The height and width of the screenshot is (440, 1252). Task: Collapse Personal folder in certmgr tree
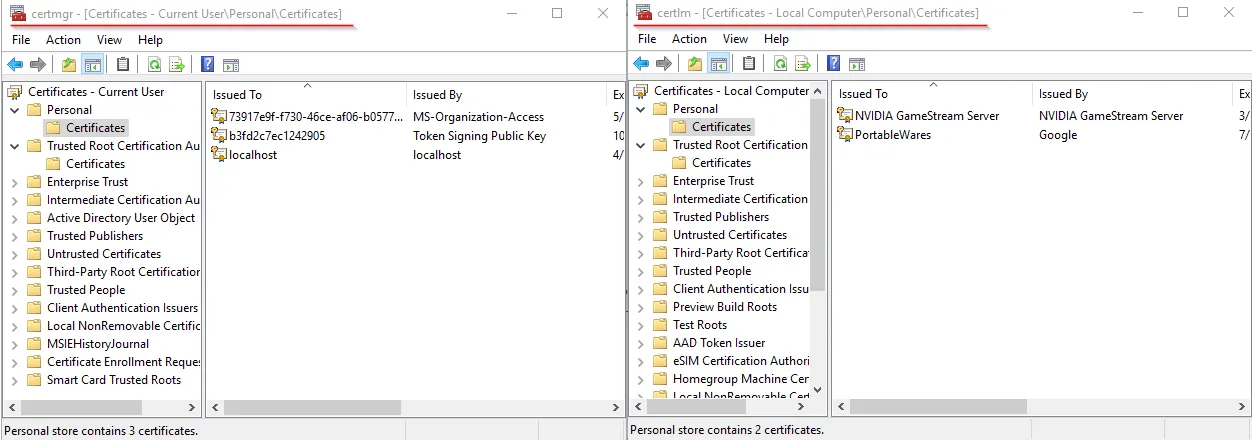pos(15,110)
